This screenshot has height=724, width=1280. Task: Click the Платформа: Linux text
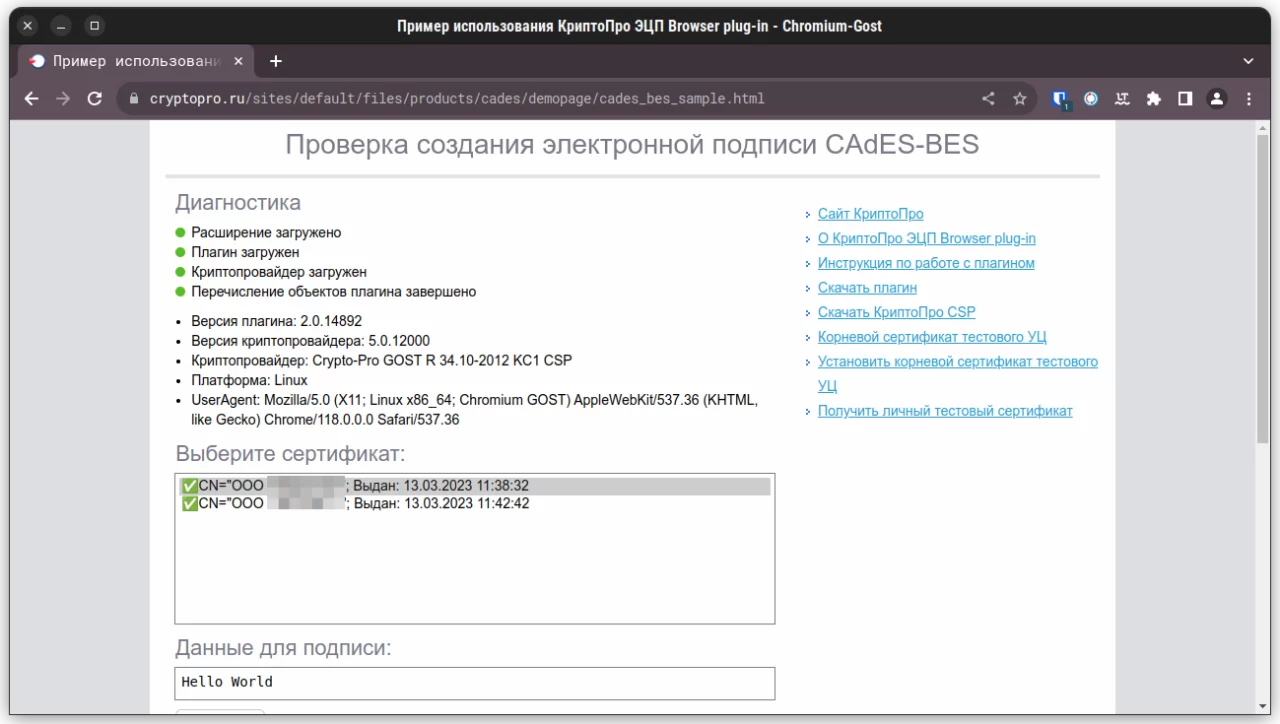tap(249, 380)
